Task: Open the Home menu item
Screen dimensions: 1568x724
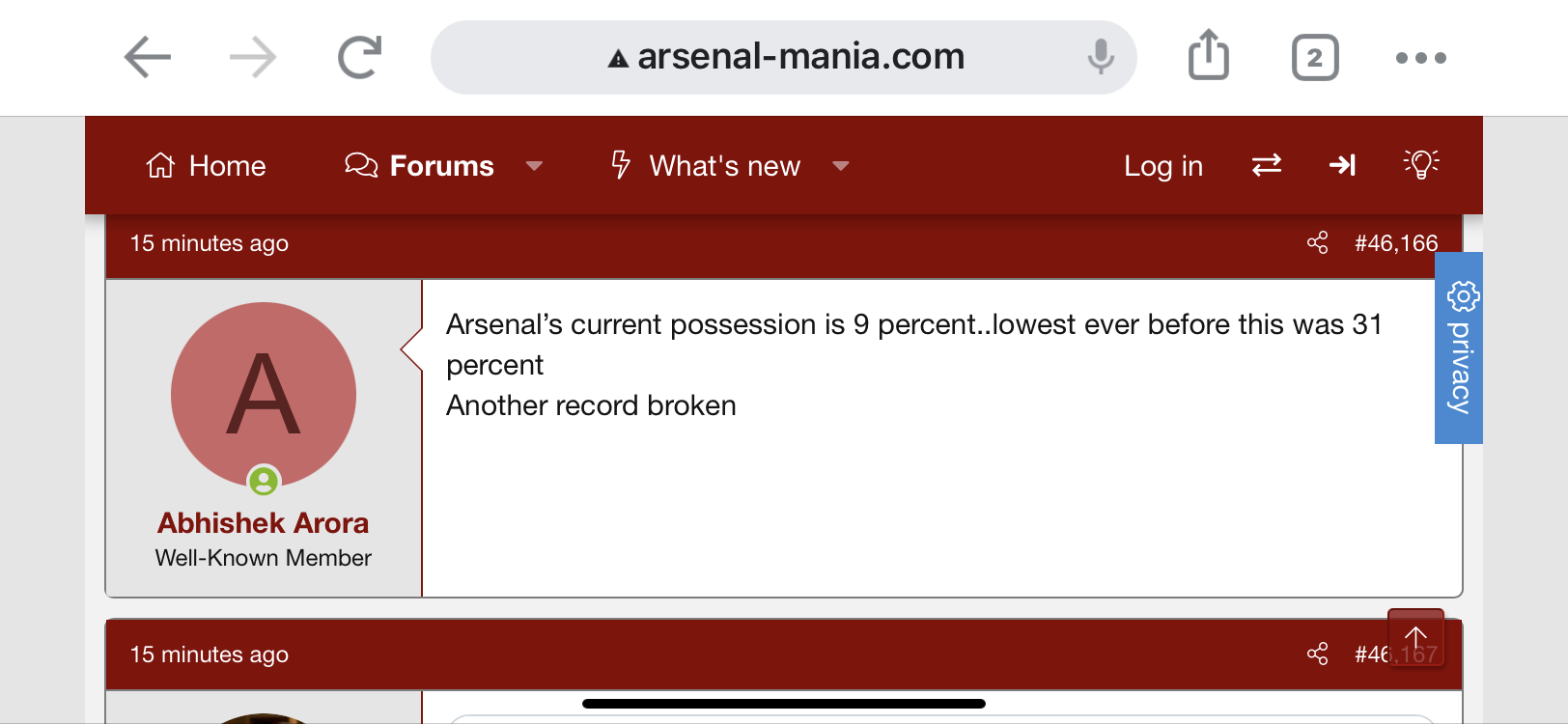Action: [x=206, y=166]
